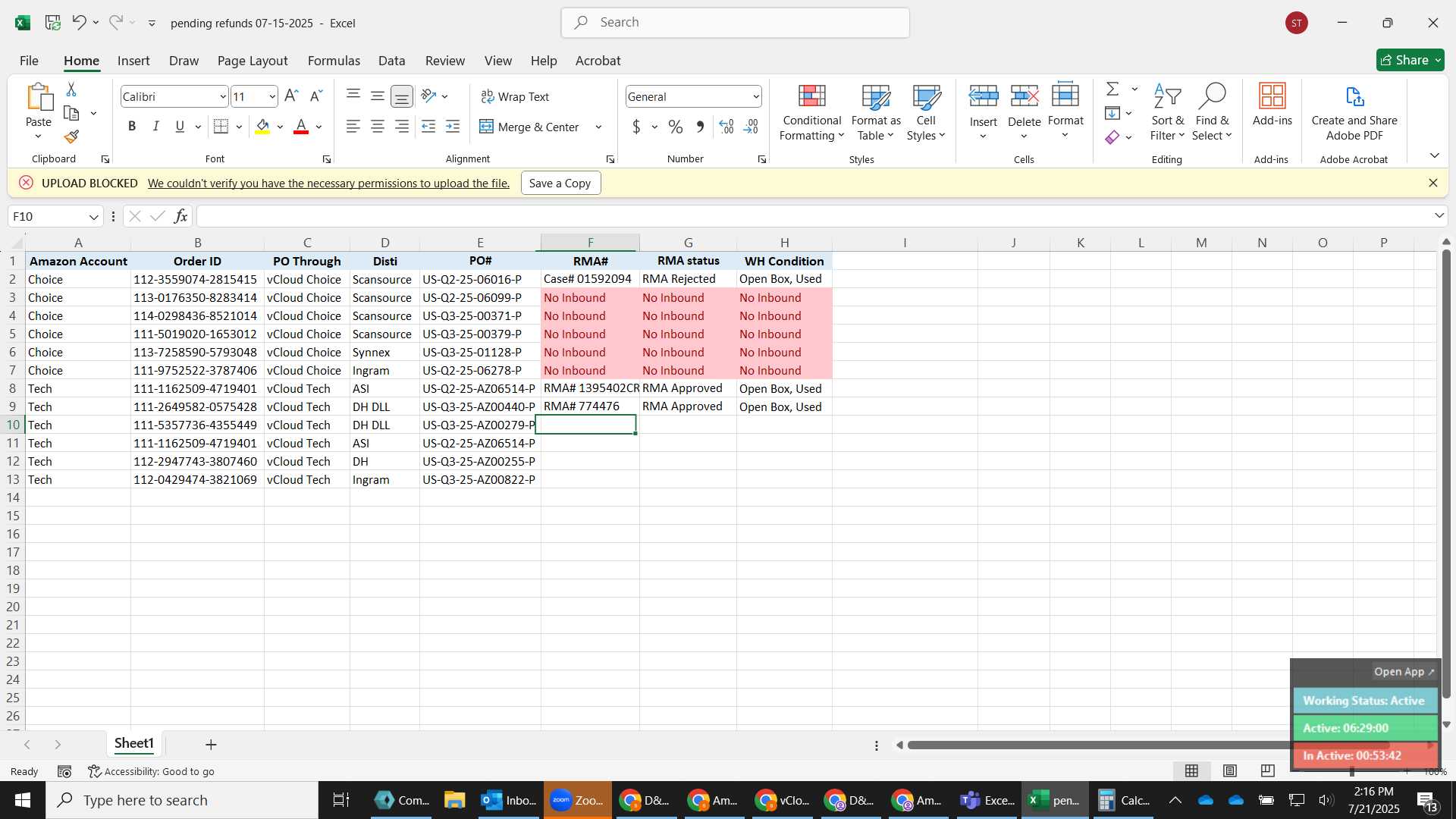1456x819 pixels.
Task: Click the Save icon in title bar
Action: tap(53, 23)
